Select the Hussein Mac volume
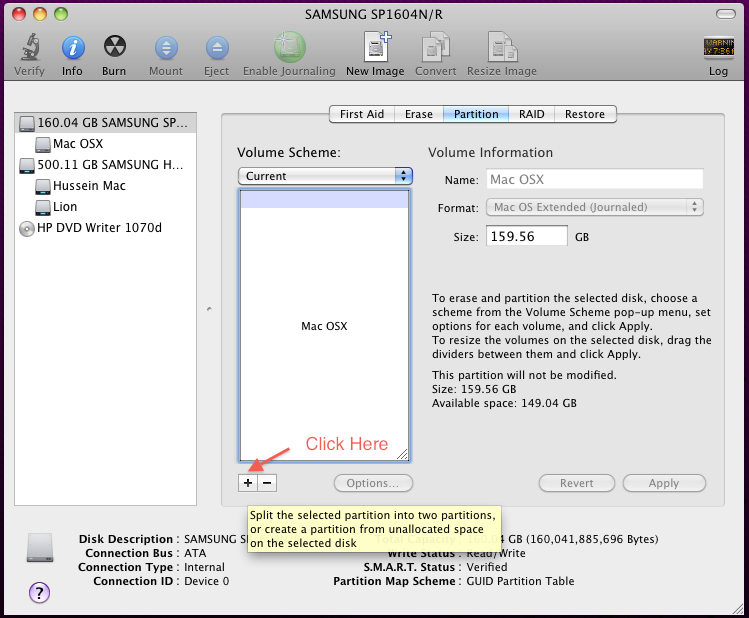This screenshot has width=749, height=618. click(106, 186)
